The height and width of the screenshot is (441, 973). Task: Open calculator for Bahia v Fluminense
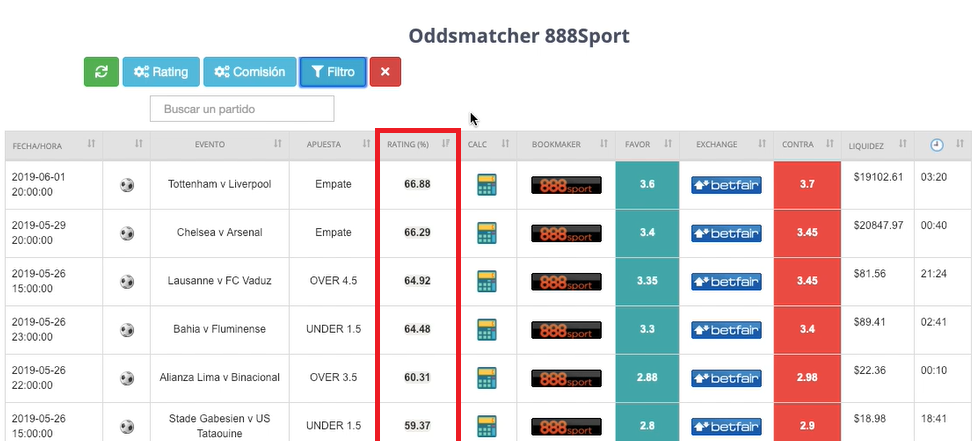(x=487, y=329)
